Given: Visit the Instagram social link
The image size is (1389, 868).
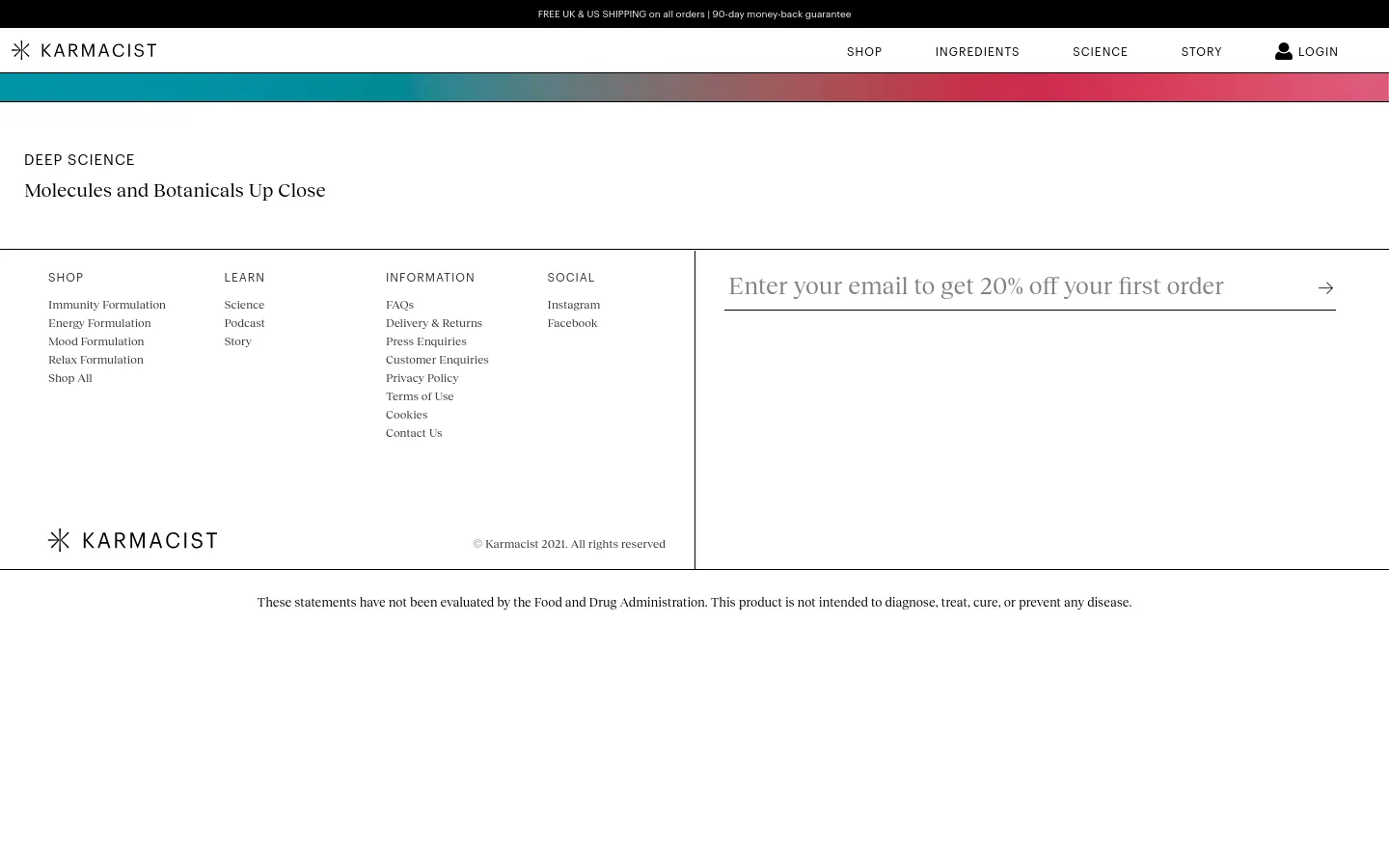Looking at the screenshot, I should click(573, 305).
